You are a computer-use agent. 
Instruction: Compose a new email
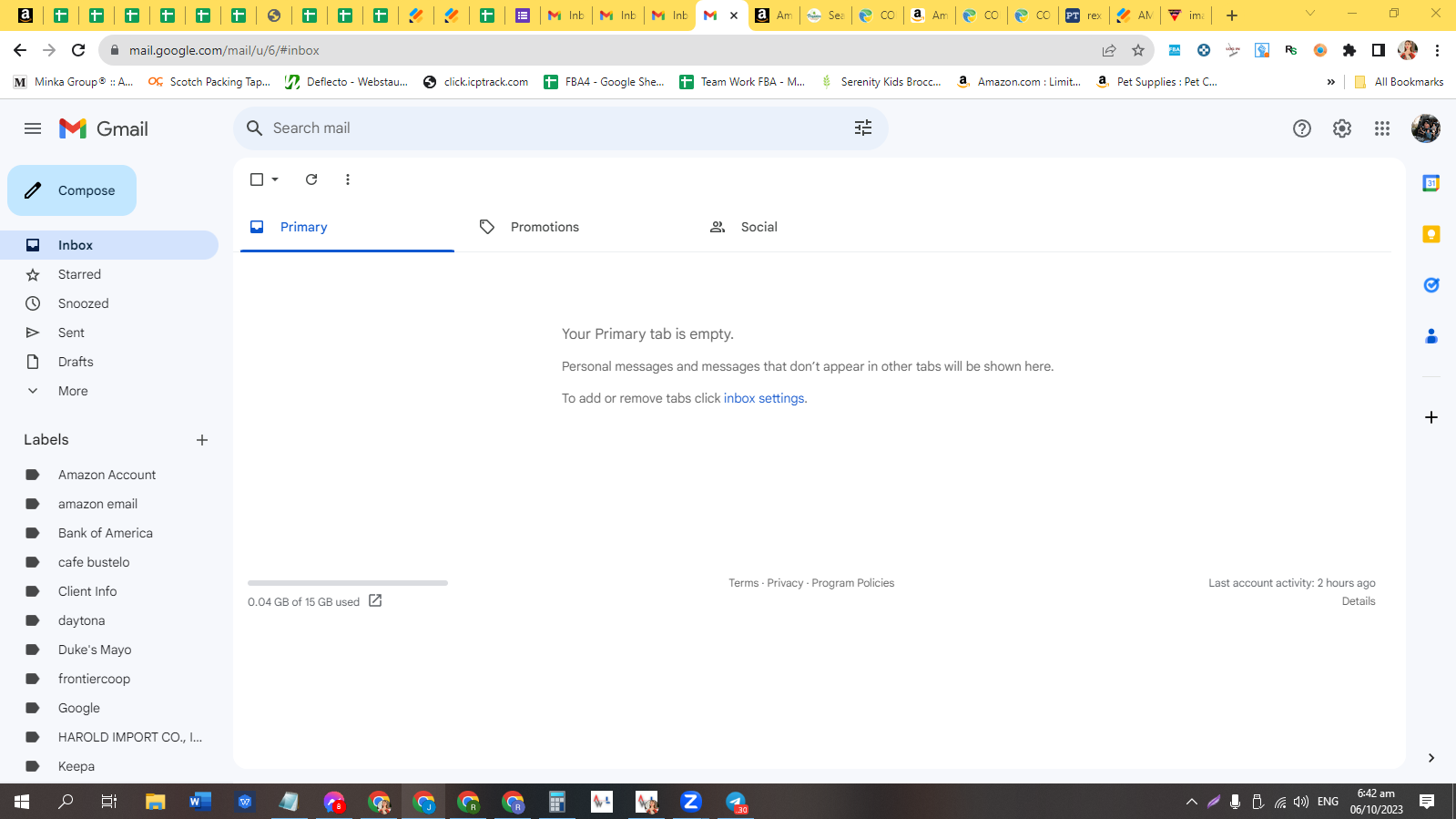[72, 190]
